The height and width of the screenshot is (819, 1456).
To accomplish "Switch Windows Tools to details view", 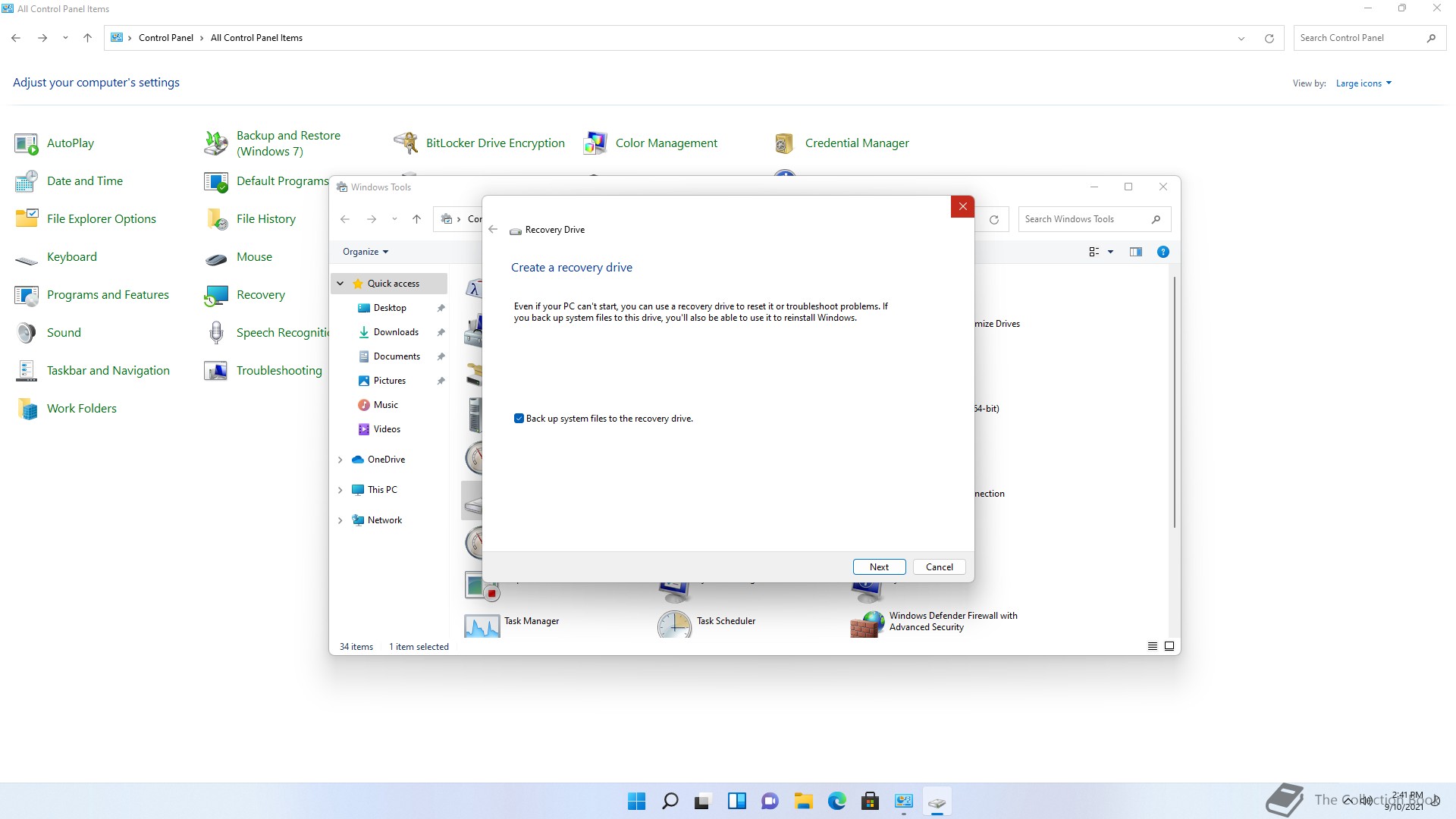I will point(1153,646).
